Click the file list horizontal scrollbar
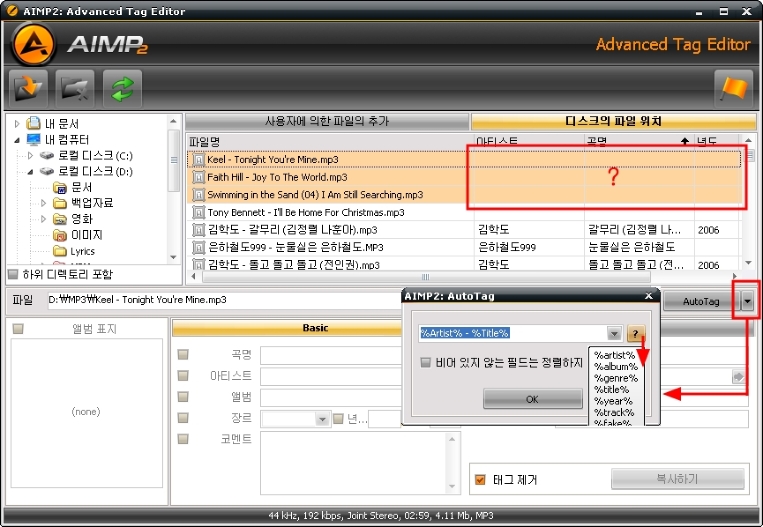The height and width of the screenshot is (527, 763). (x=425, y=277)
